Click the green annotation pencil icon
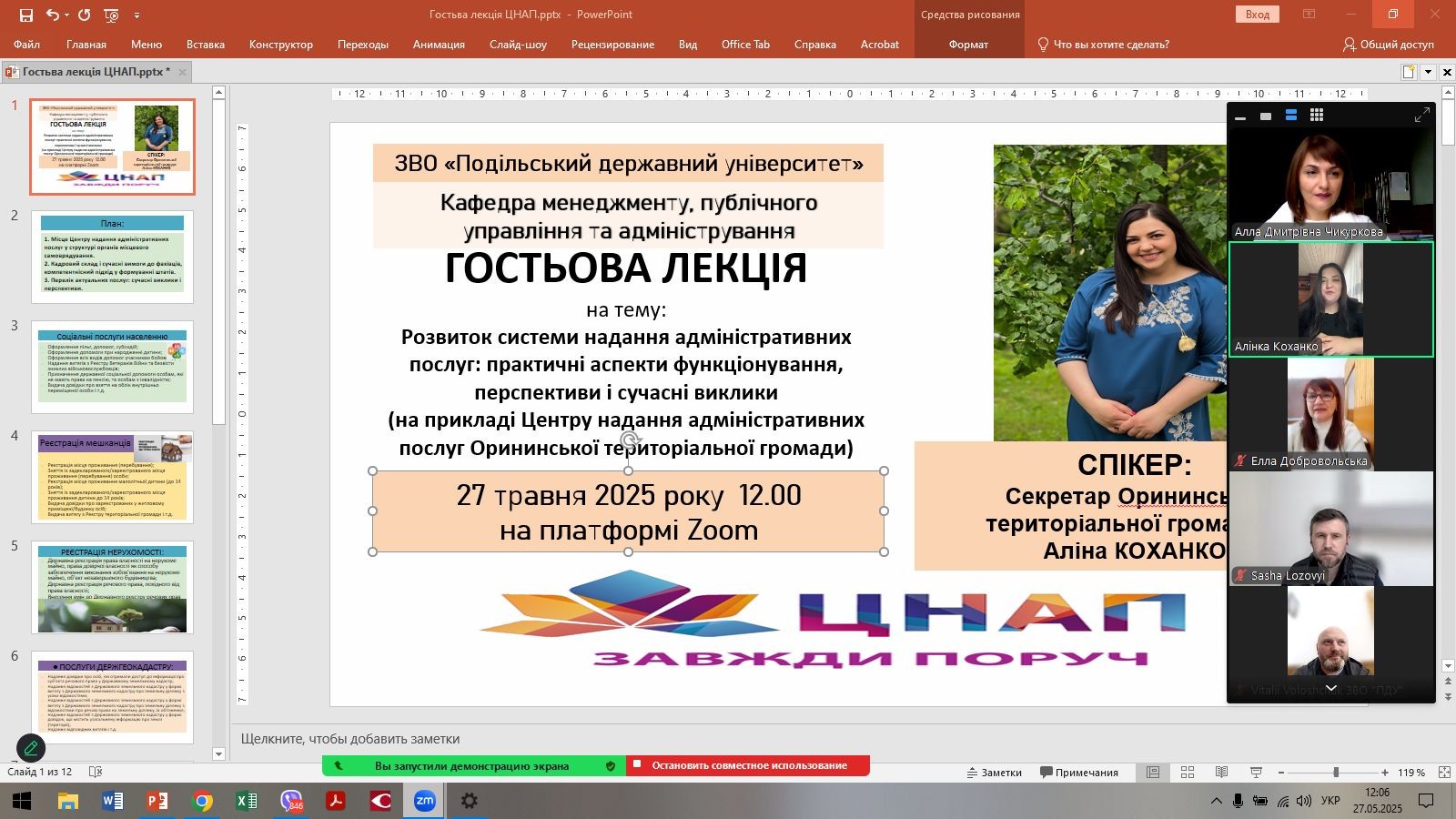Viewport: 1456px width, 819px height. [31, 748]
